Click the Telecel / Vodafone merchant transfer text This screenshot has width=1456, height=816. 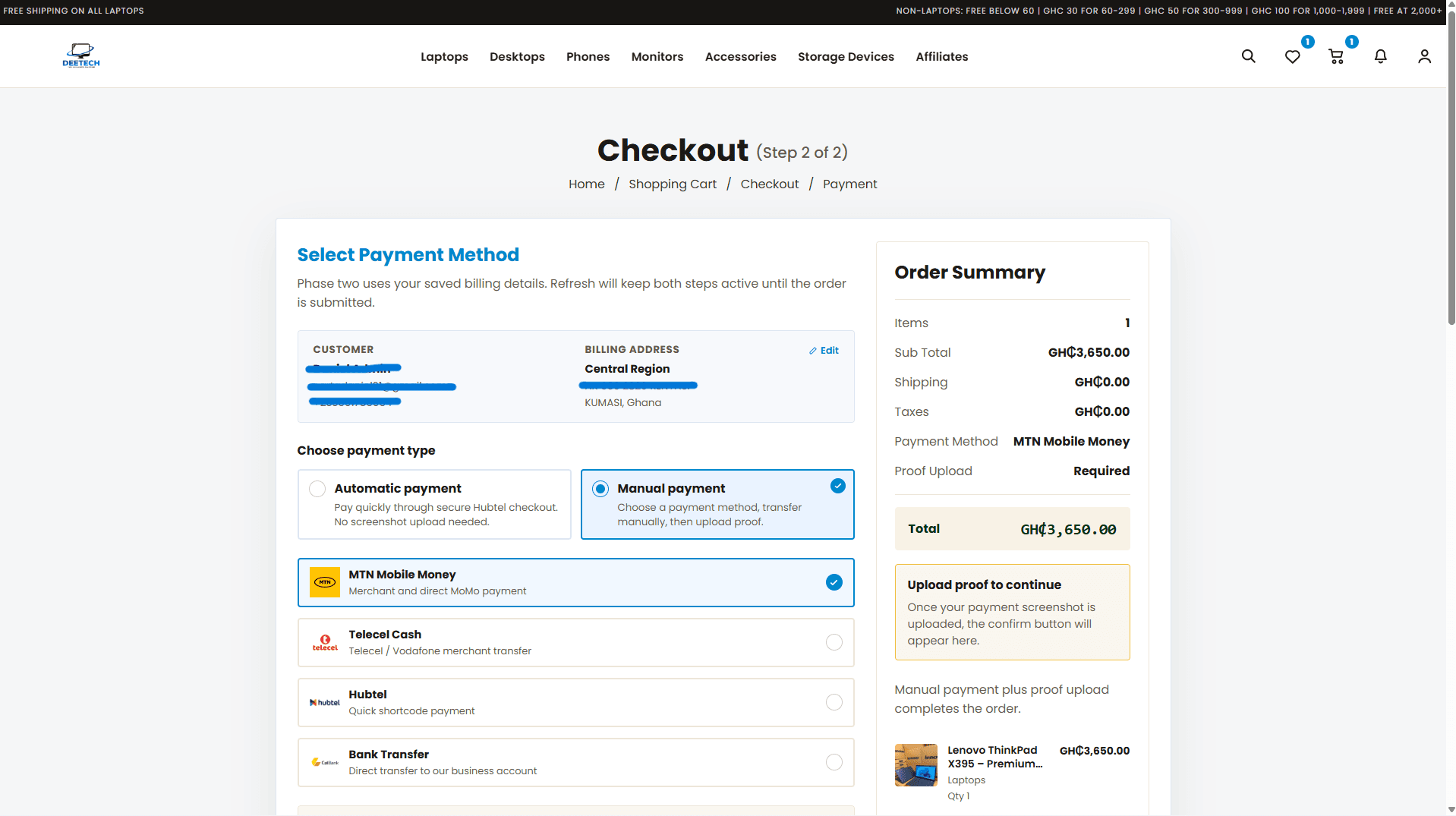(440, 651)
